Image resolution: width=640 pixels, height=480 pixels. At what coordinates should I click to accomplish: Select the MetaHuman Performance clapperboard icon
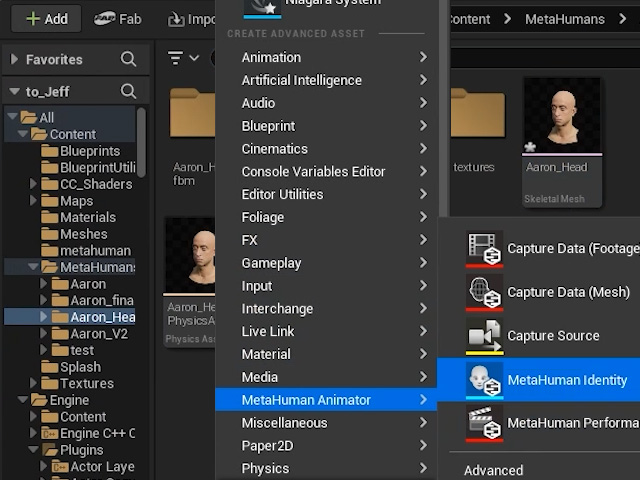pyautogui.click(x=484, y=424)
